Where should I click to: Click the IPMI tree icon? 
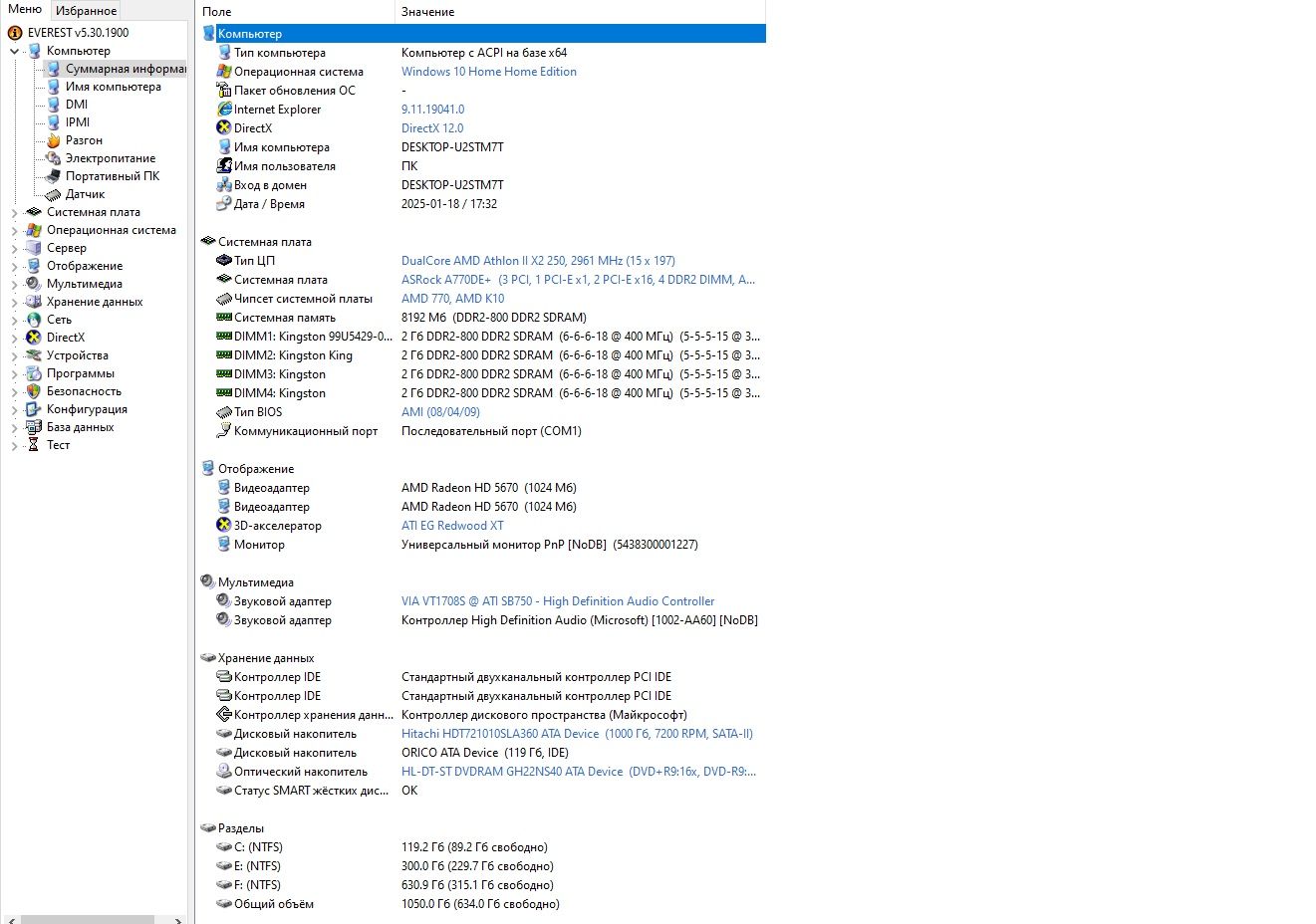pyautogui.click(x=53, y=122)
